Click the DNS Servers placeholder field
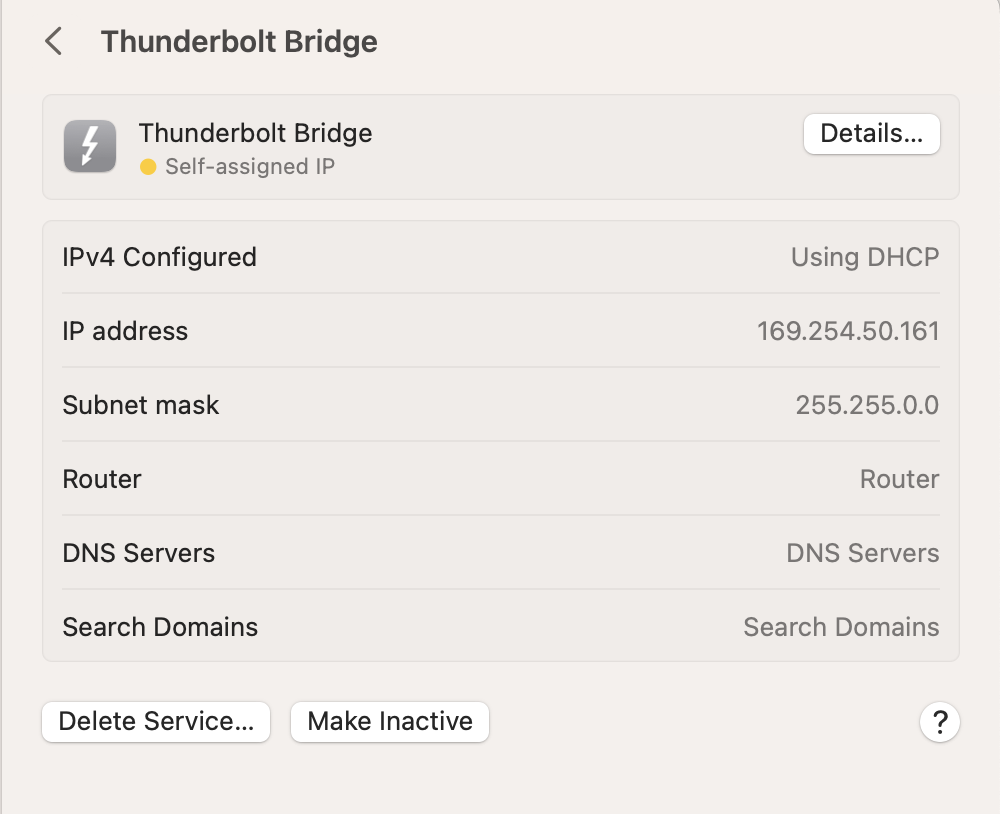The image size is (1000, 814). pos(863,553)
